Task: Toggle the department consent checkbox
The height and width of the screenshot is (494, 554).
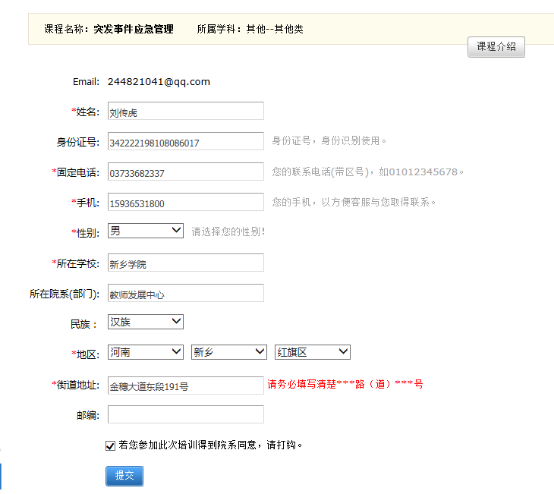Action: pos(110,446)
